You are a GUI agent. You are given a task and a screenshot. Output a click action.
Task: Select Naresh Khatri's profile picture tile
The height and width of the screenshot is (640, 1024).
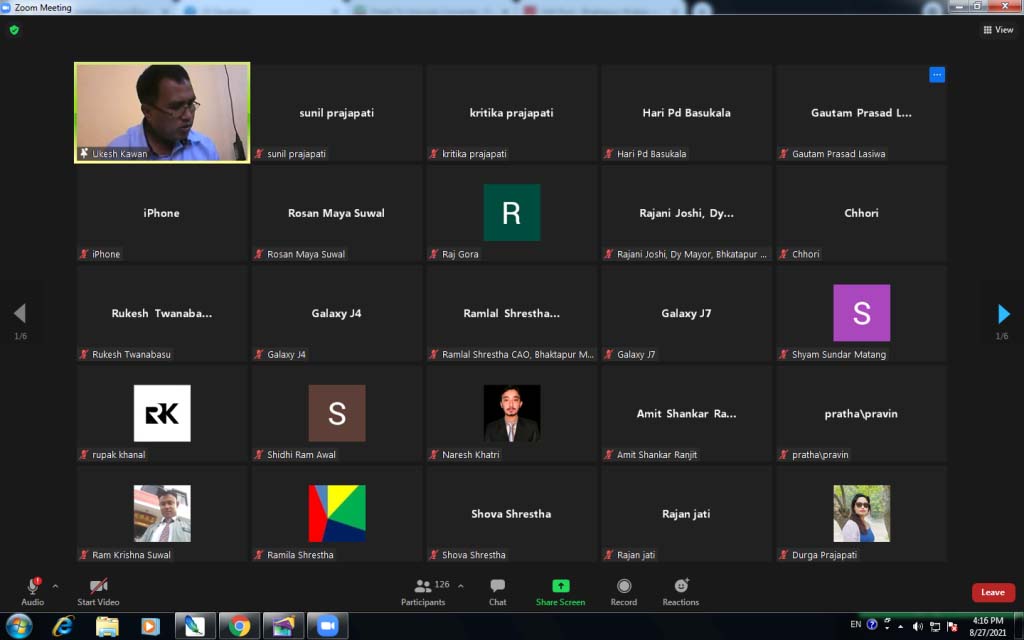pos(511,413)
